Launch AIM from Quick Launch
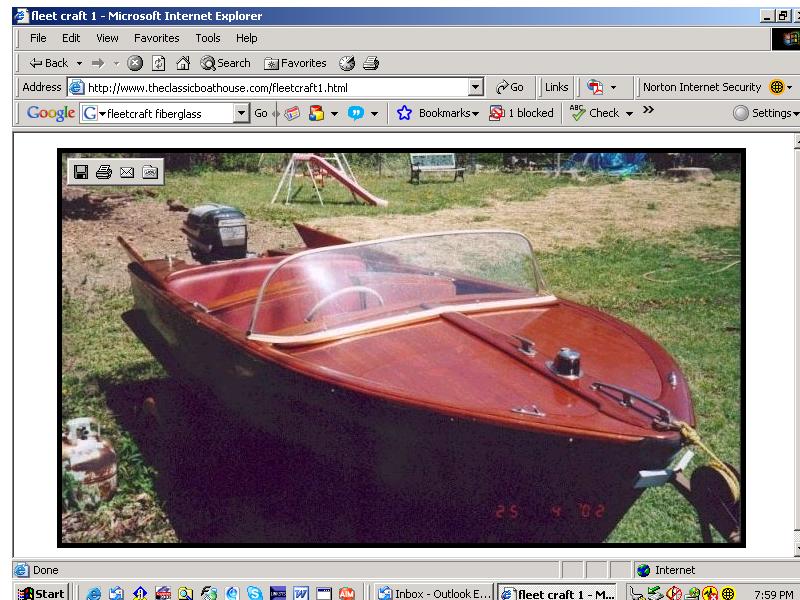This screenshot has height=600, width=800. click(x=346, y=593)
